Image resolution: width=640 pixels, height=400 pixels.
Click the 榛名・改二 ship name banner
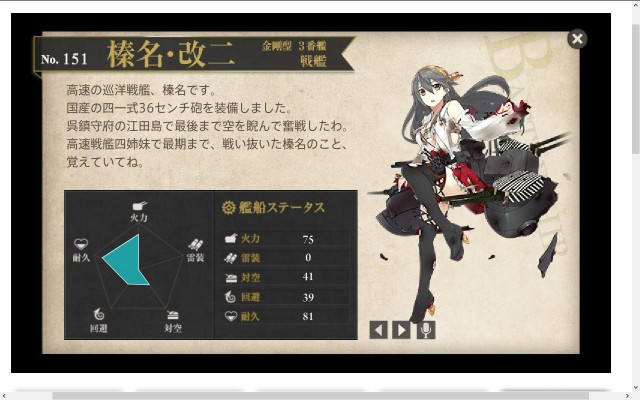click(171, 54)
